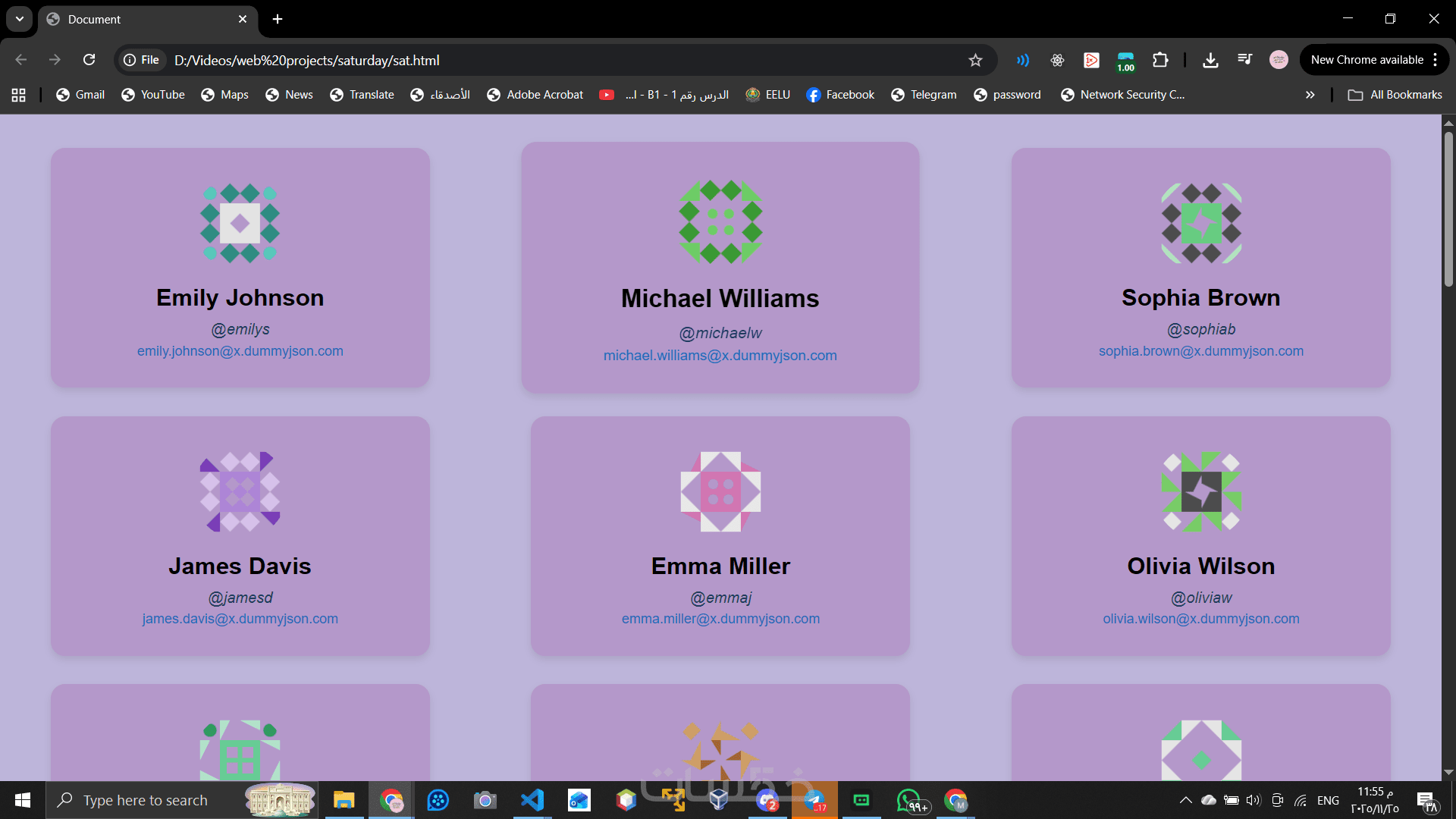Click Michael Williams' avatar image
Viewport: 1456px width, 819px height.
720,221
